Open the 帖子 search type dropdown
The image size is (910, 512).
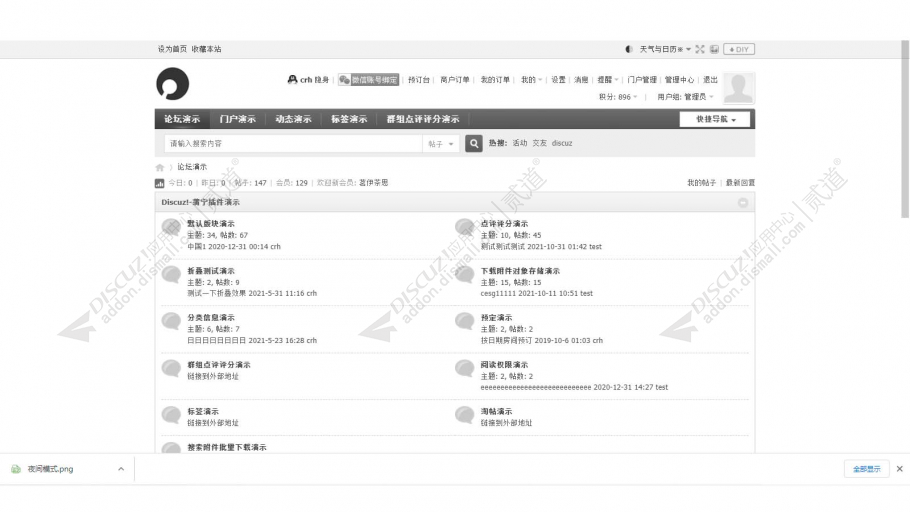(441, 143)
